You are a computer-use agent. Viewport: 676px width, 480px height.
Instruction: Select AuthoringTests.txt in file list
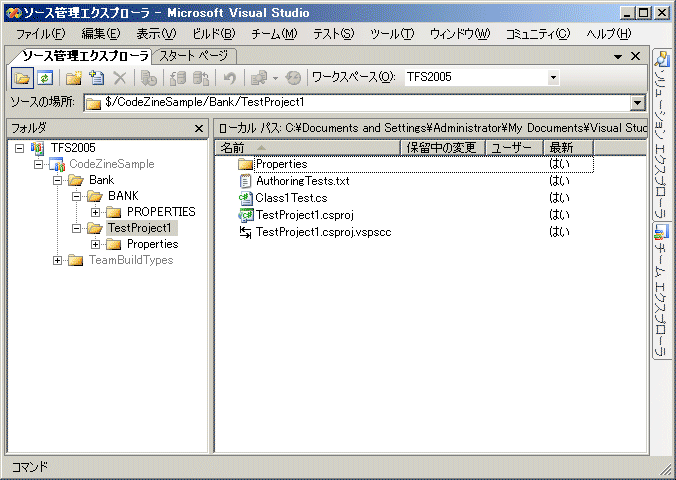[303, 181]
